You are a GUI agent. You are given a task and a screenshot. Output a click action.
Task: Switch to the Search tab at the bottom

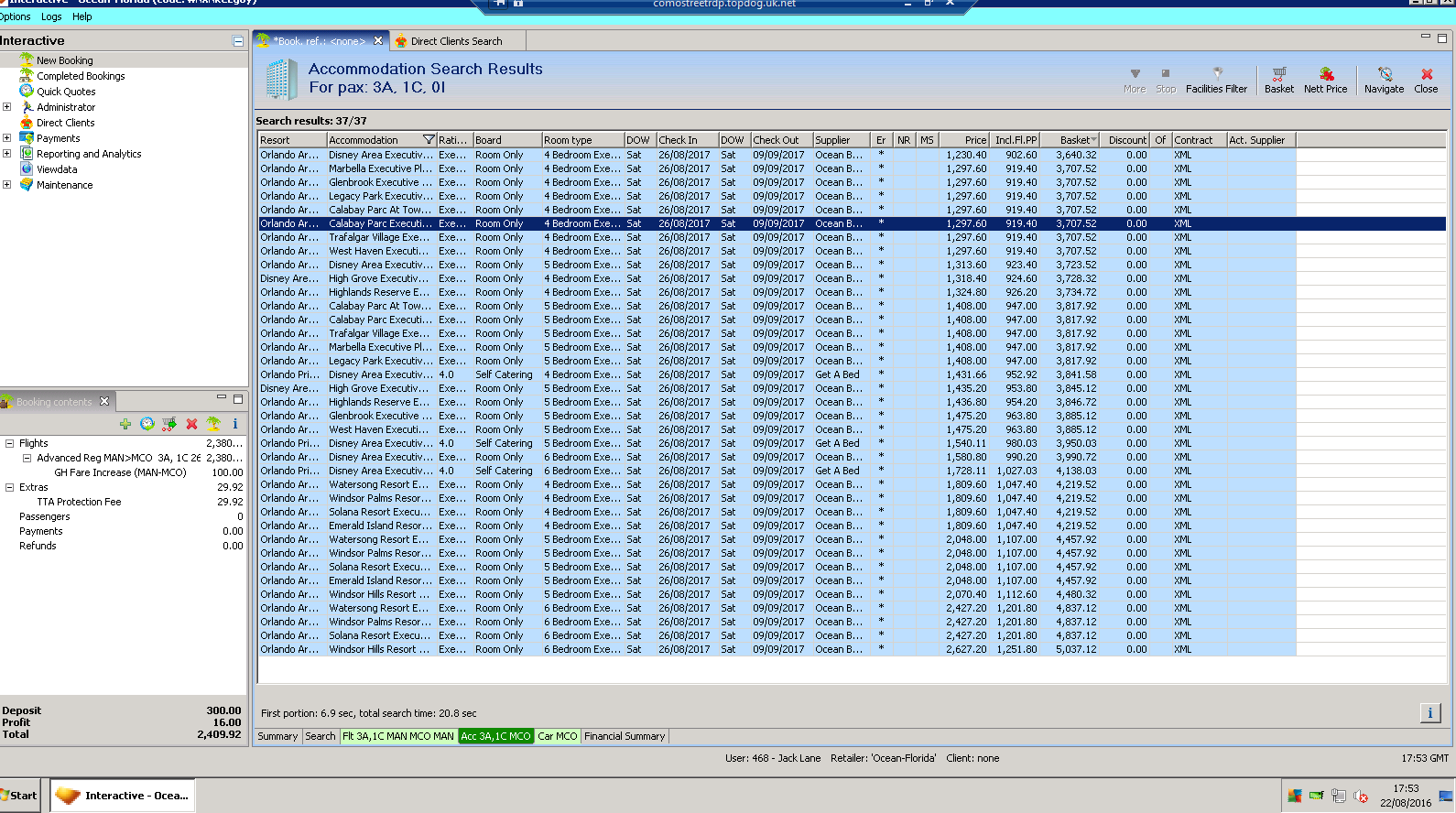(321, 736)
